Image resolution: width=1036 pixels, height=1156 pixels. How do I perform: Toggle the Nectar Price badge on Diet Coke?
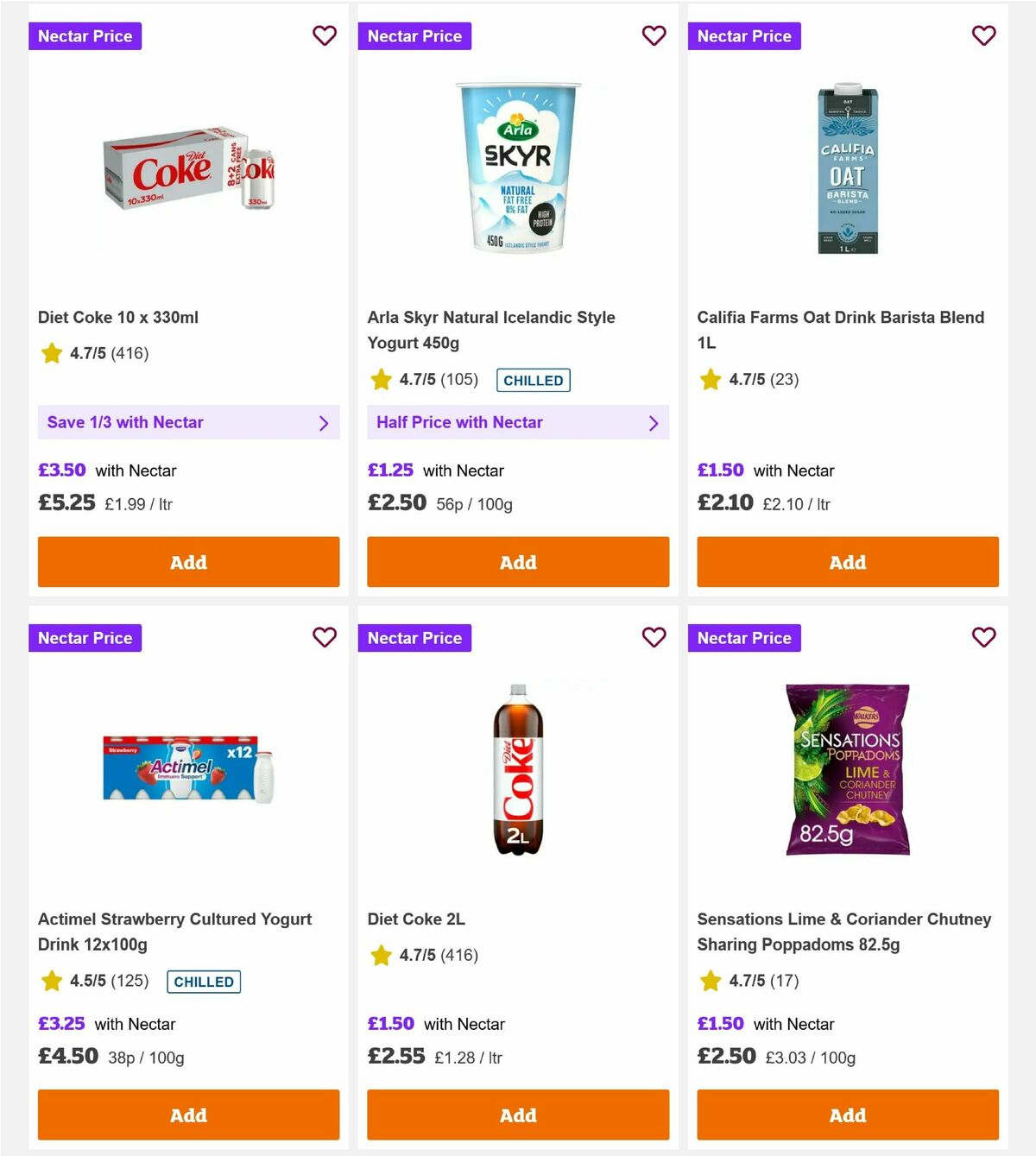(x=85, y=35)
